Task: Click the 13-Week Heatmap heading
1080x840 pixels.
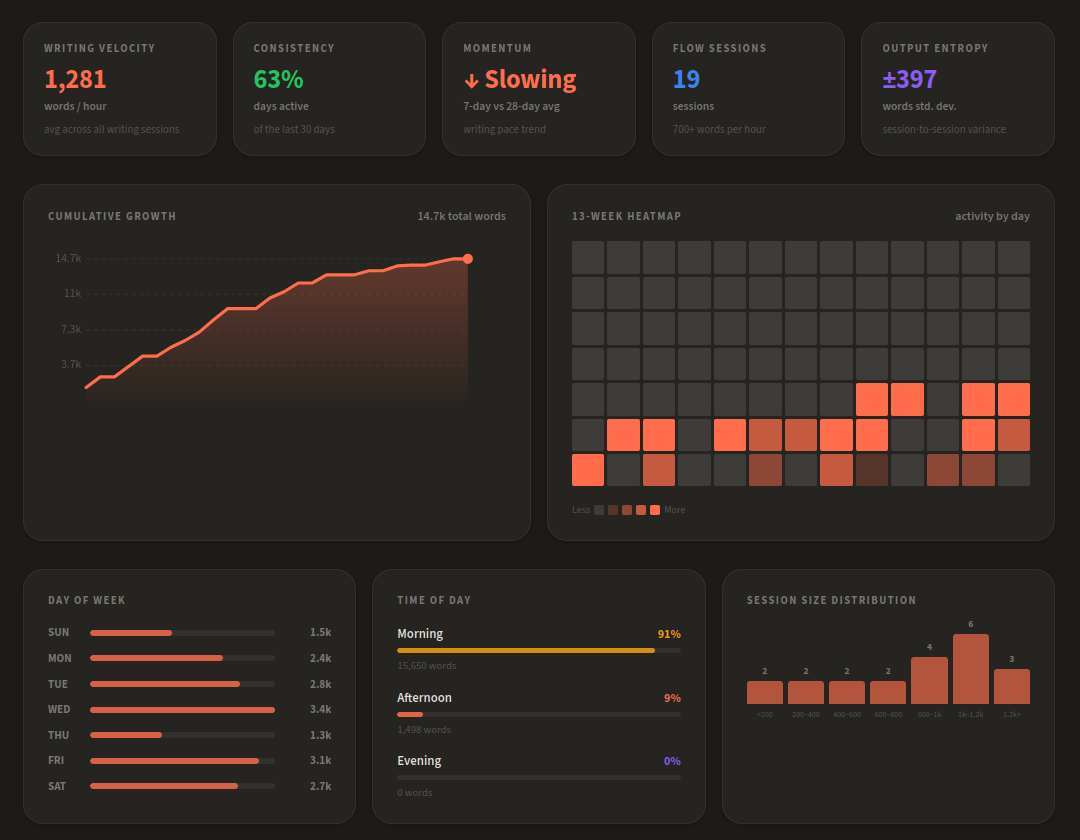Action: click(x=626, y=216)
